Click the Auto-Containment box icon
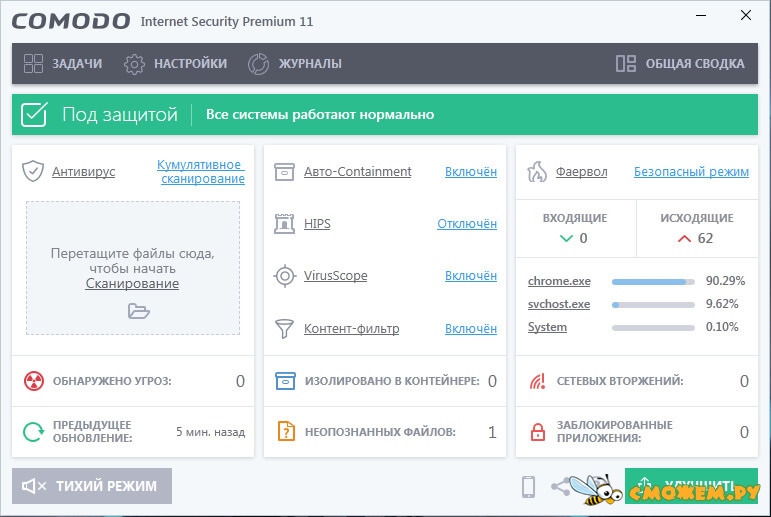The image size is (771, 517). coord(284,172)
